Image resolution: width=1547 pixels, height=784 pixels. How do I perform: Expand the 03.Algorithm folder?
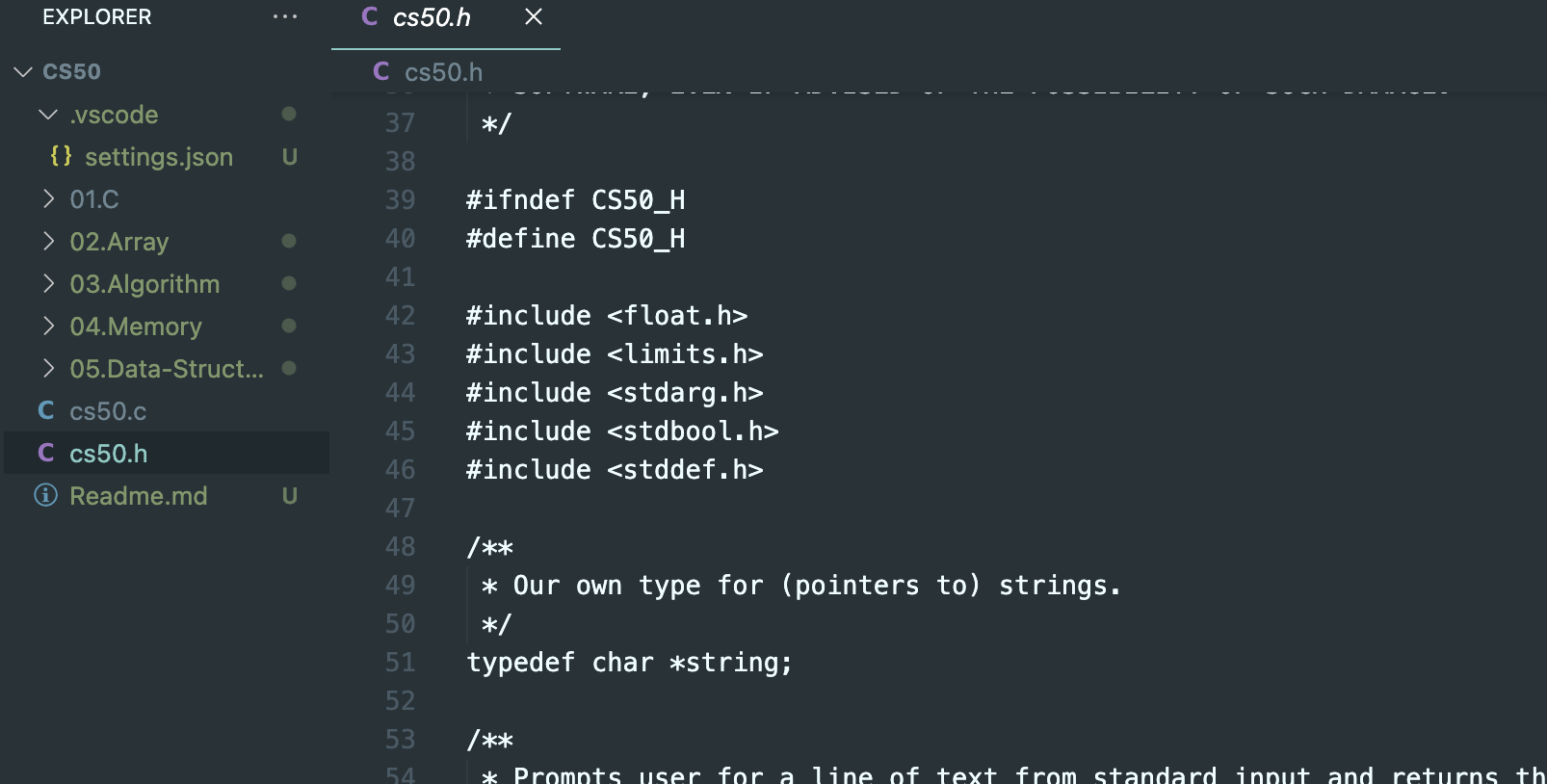48,283
